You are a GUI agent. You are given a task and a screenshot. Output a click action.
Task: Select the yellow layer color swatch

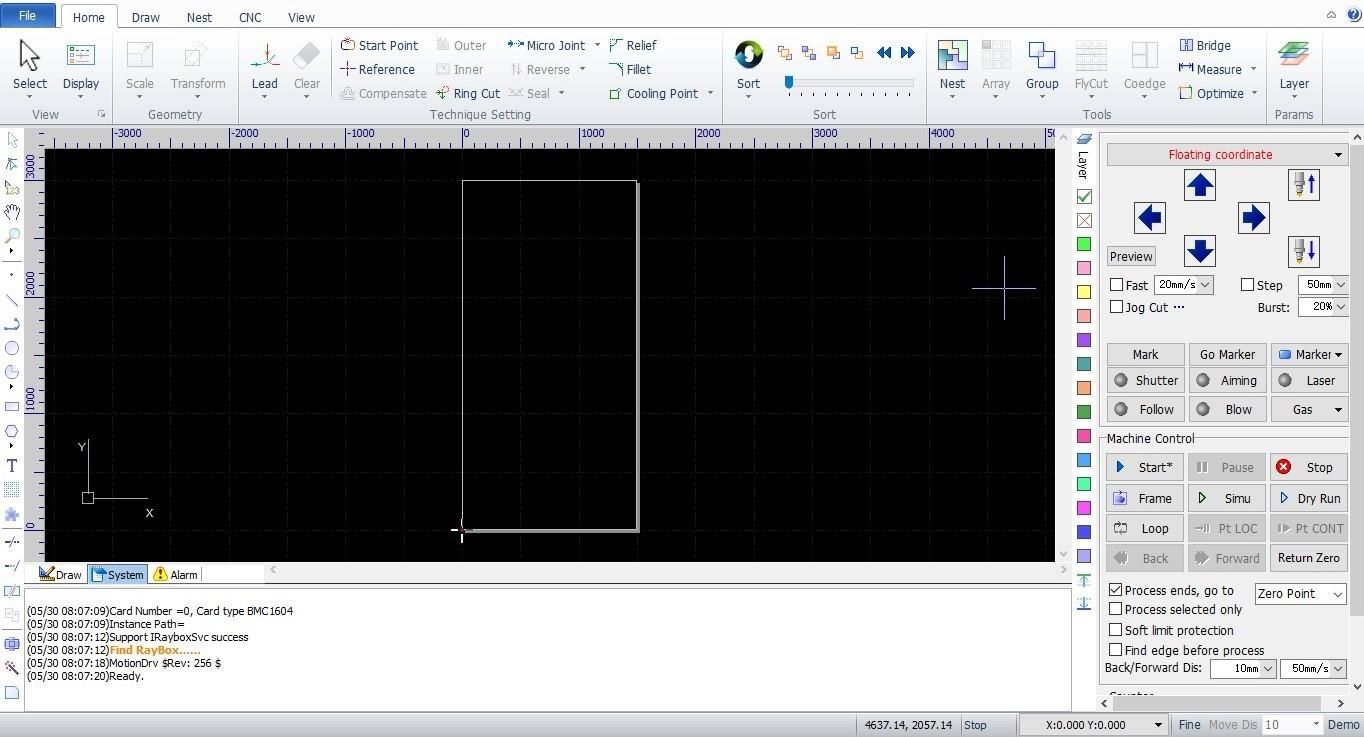(x=1084, y=292)
